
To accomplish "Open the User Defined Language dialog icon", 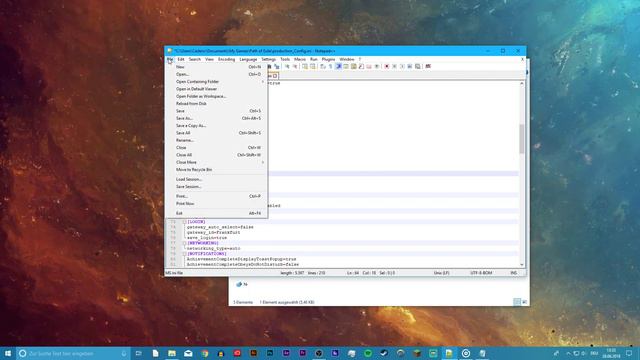I will [x=346, y=66].
